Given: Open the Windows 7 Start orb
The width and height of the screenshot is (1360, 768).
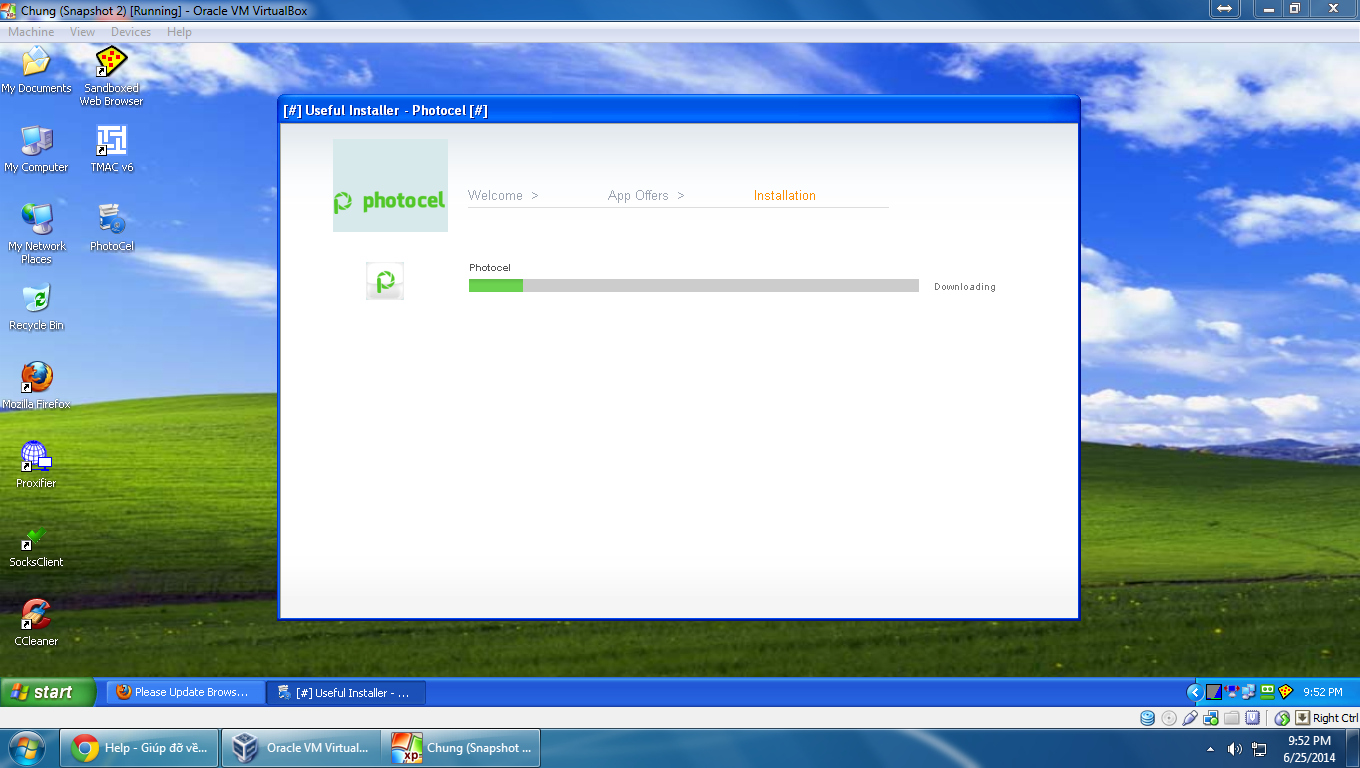Looking at the screenshot, I should click(25, 748).
